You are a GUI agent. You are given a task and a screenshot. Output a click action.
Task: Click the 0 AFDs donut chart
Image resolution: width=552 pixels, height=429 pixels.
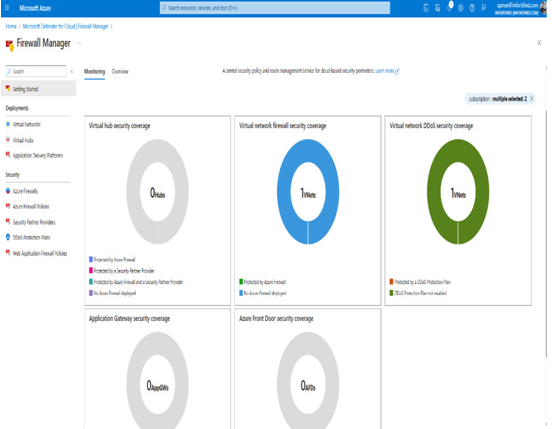tap(308, 380)
